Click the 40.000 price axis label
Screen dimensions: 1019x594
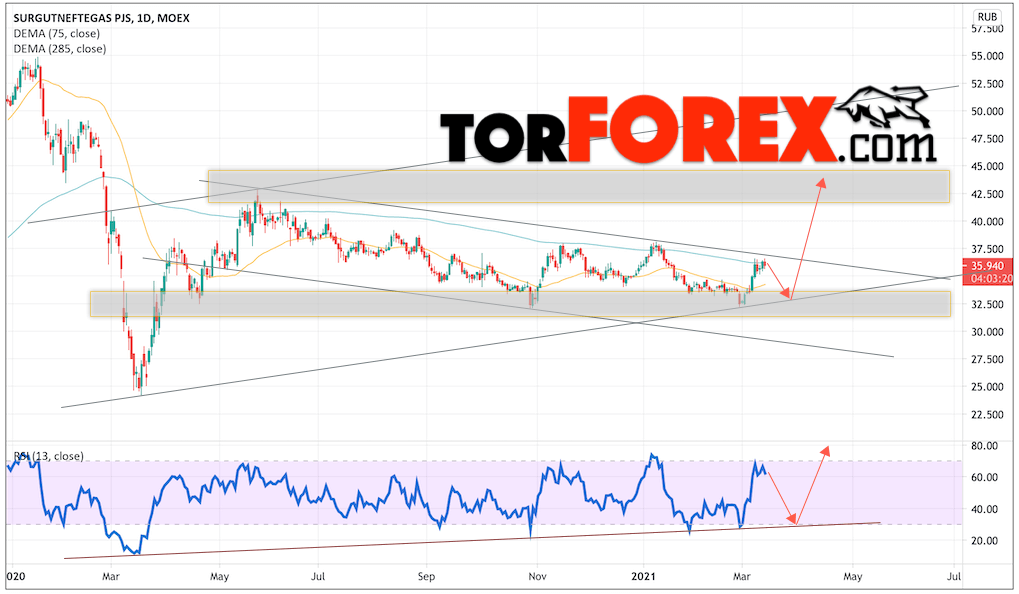coord(987,222)
